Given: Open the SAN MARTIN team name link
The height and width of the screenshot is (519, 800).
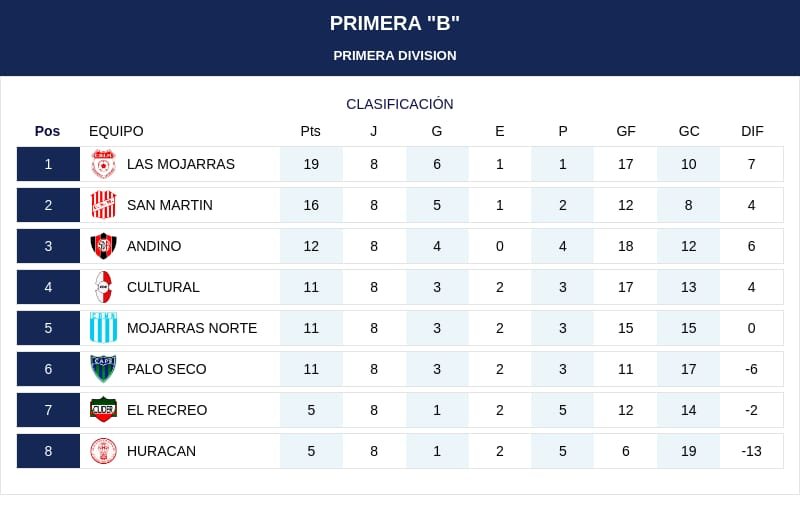Looking at the screenshot, I should (170, 205).
